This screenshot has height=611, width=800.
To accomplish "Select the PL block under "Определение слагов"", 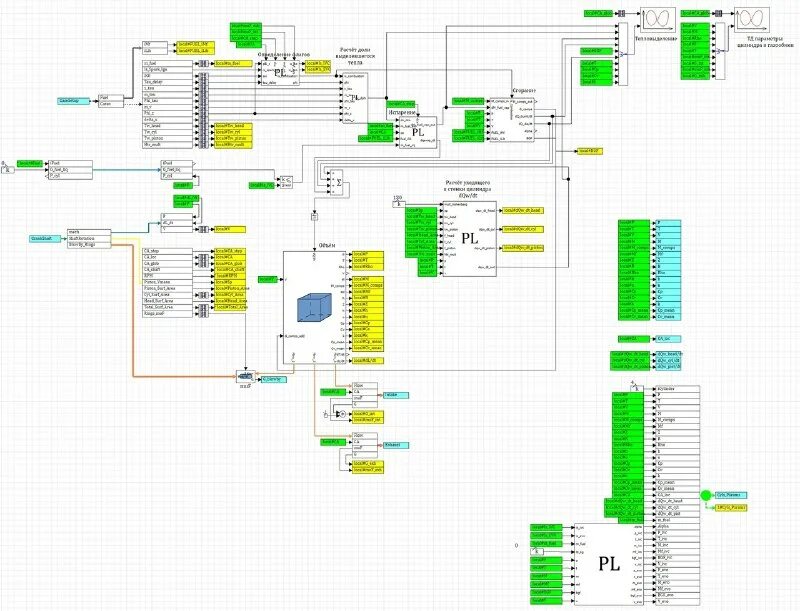I will (280, 72).
